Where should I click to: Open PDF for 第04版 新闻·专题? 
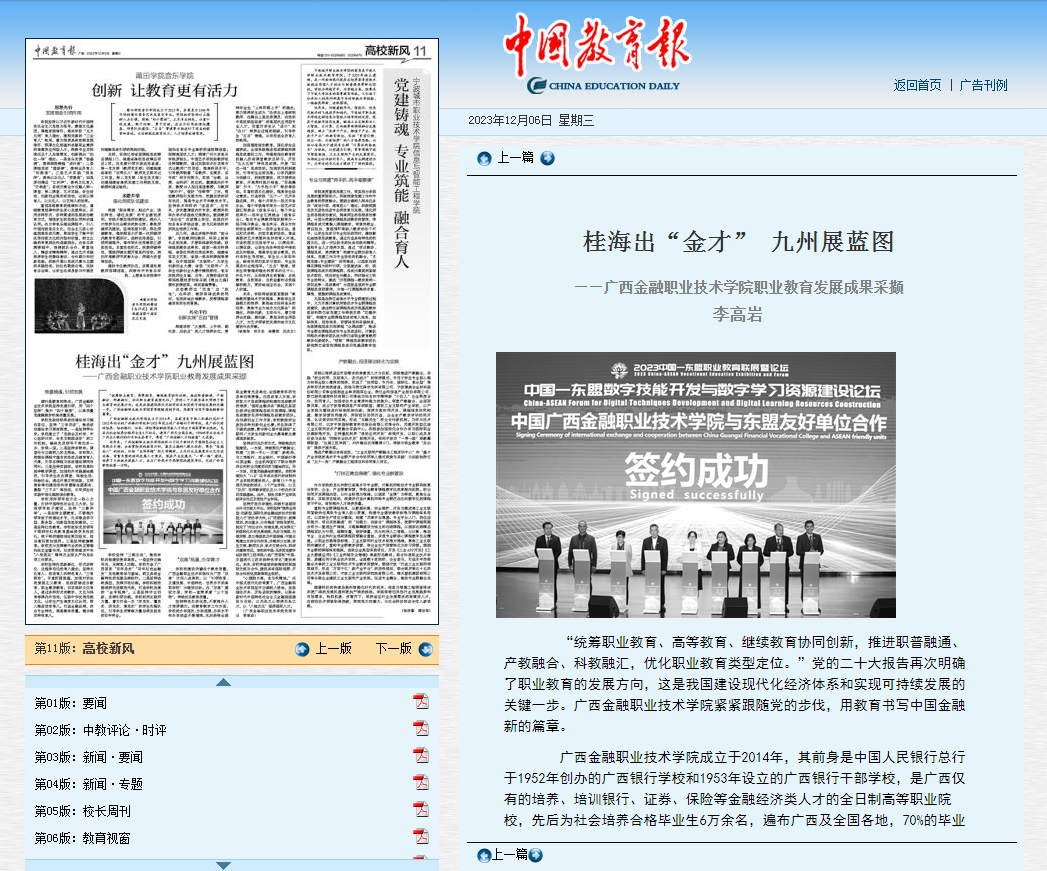pos(421,783)
